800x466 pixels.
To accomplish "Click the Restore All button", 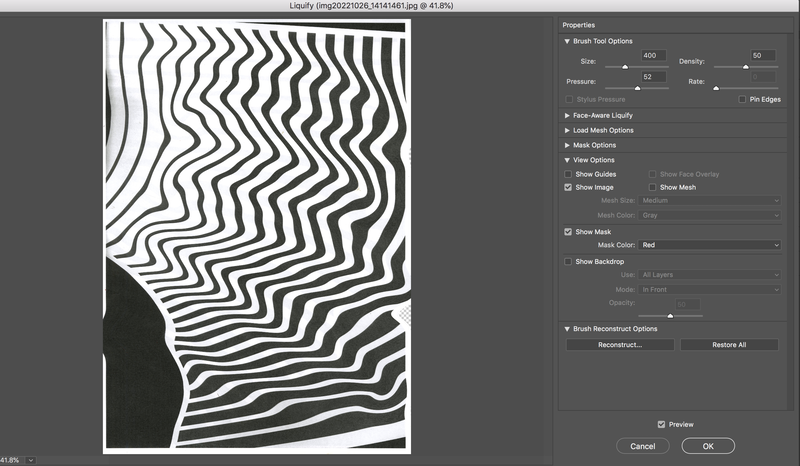I will pyautogui.click(x=729, y=345).
